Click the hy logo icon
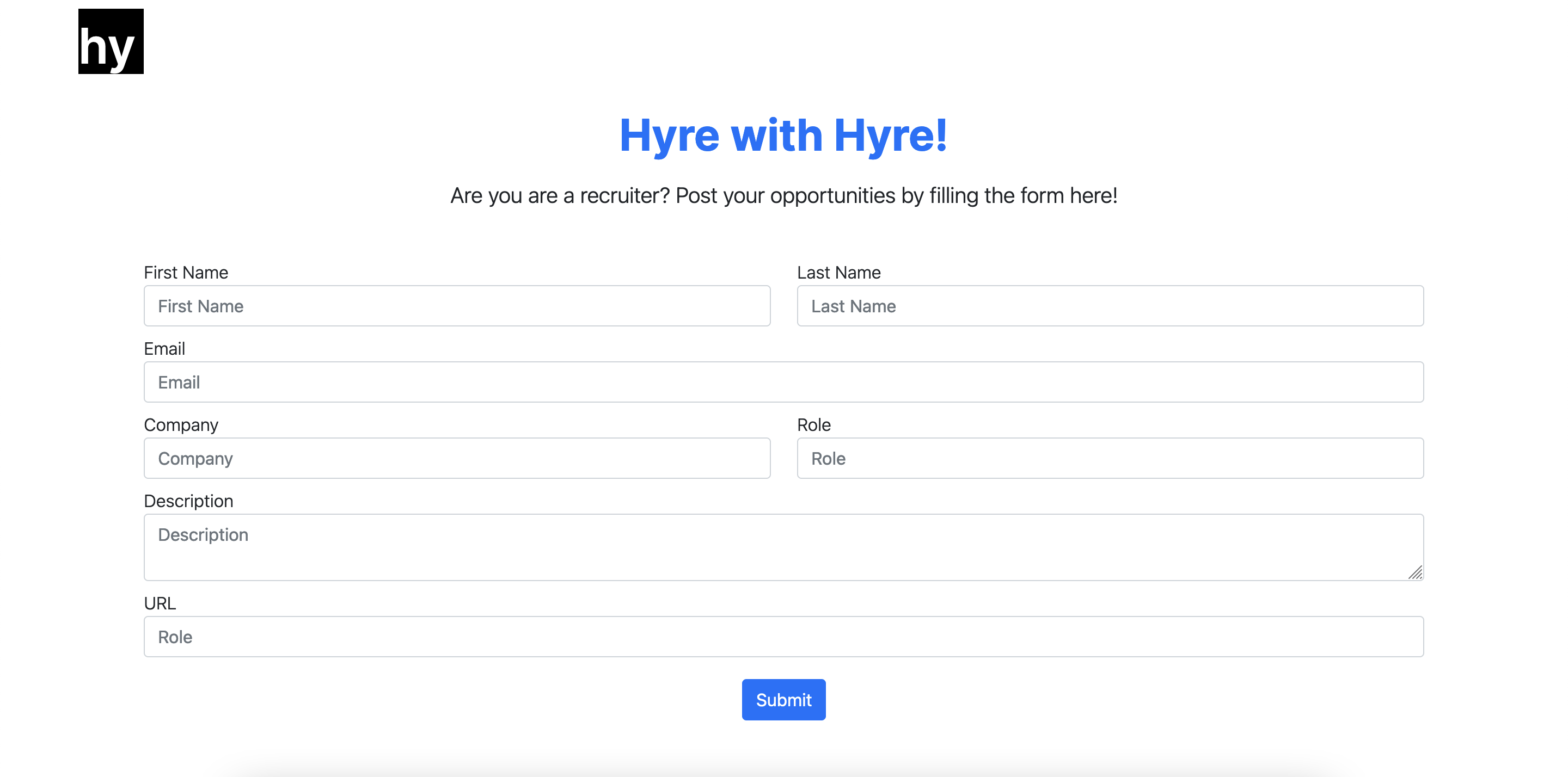1568x777 pixels. [x=111, y=41]
